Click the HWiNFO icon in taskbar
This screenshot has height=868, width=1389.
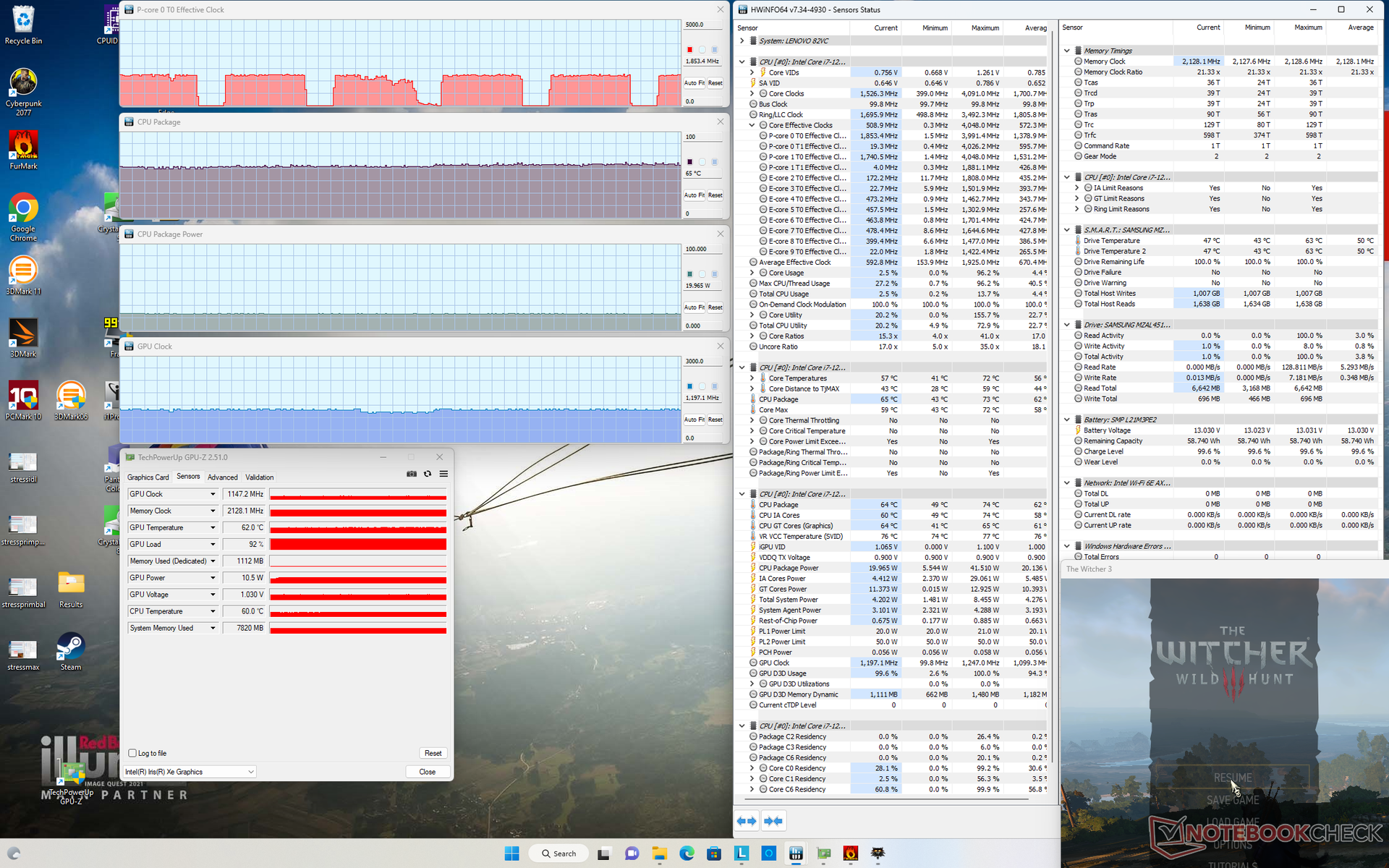tap(796, 854)
